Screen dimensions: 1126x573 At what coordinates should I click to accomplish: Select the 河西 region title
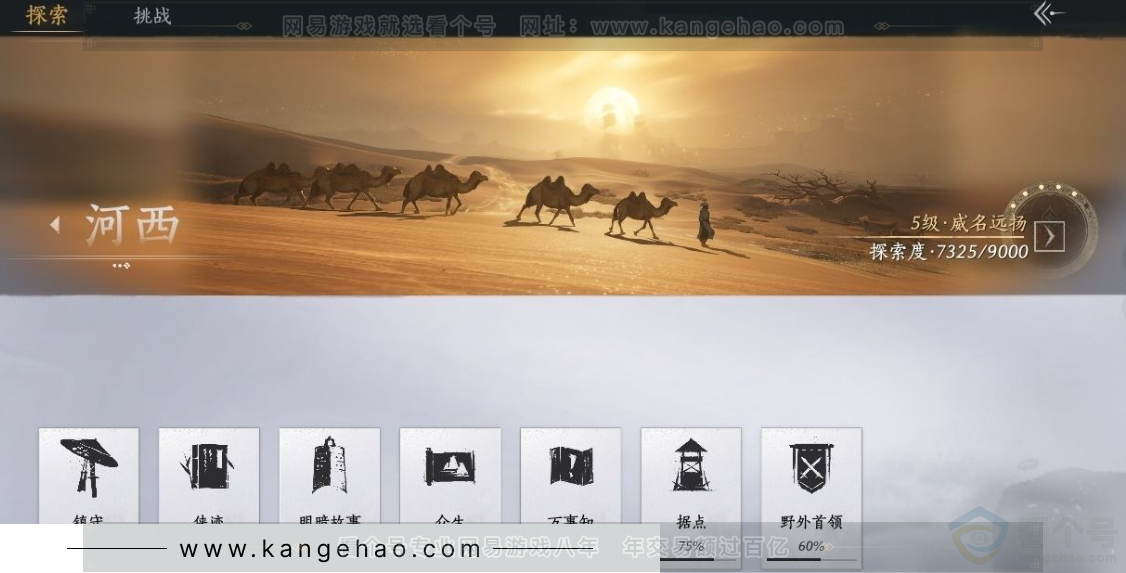pyautogui.click(x=132, y=225)
